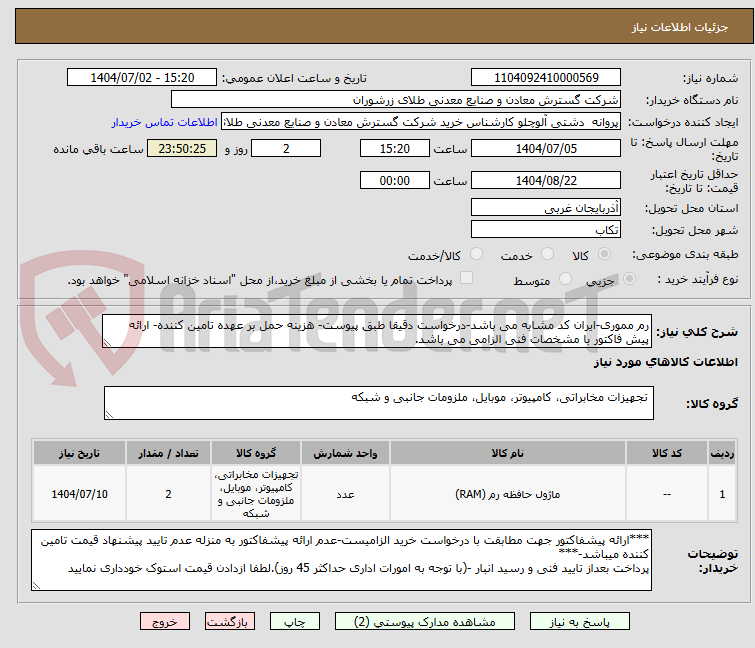Click the کد کالا column header
The width and height of the screenshot is (755, 648).
pyautogui.click(x=666, y=453)
